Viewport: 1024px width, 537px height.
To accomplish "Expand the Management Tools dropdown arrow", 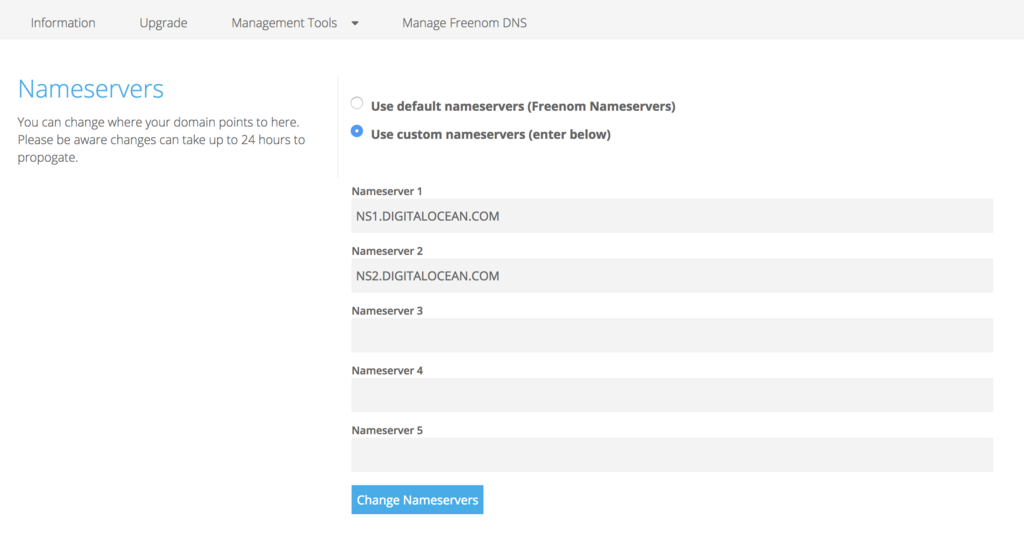I will pyautogui.click(x=355, y=22).
